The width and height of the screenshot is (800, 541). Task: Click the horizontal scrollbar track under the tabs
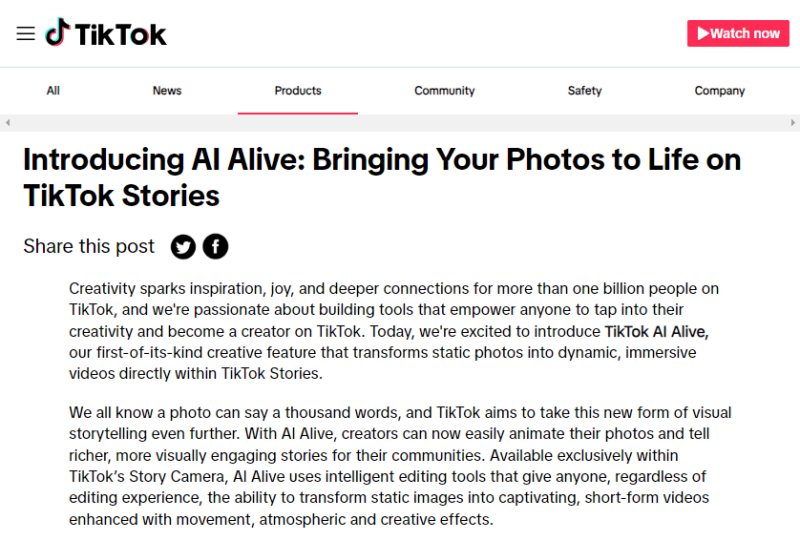click(400, 122)
